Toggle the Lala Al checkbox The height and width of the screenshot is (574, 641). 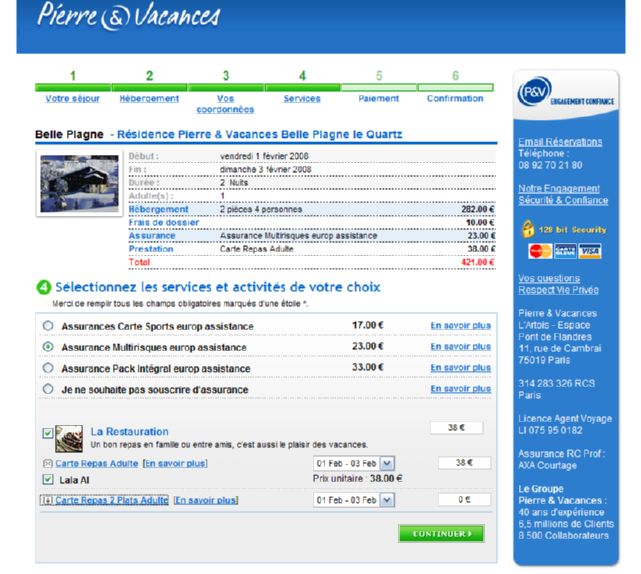[48, 479]
